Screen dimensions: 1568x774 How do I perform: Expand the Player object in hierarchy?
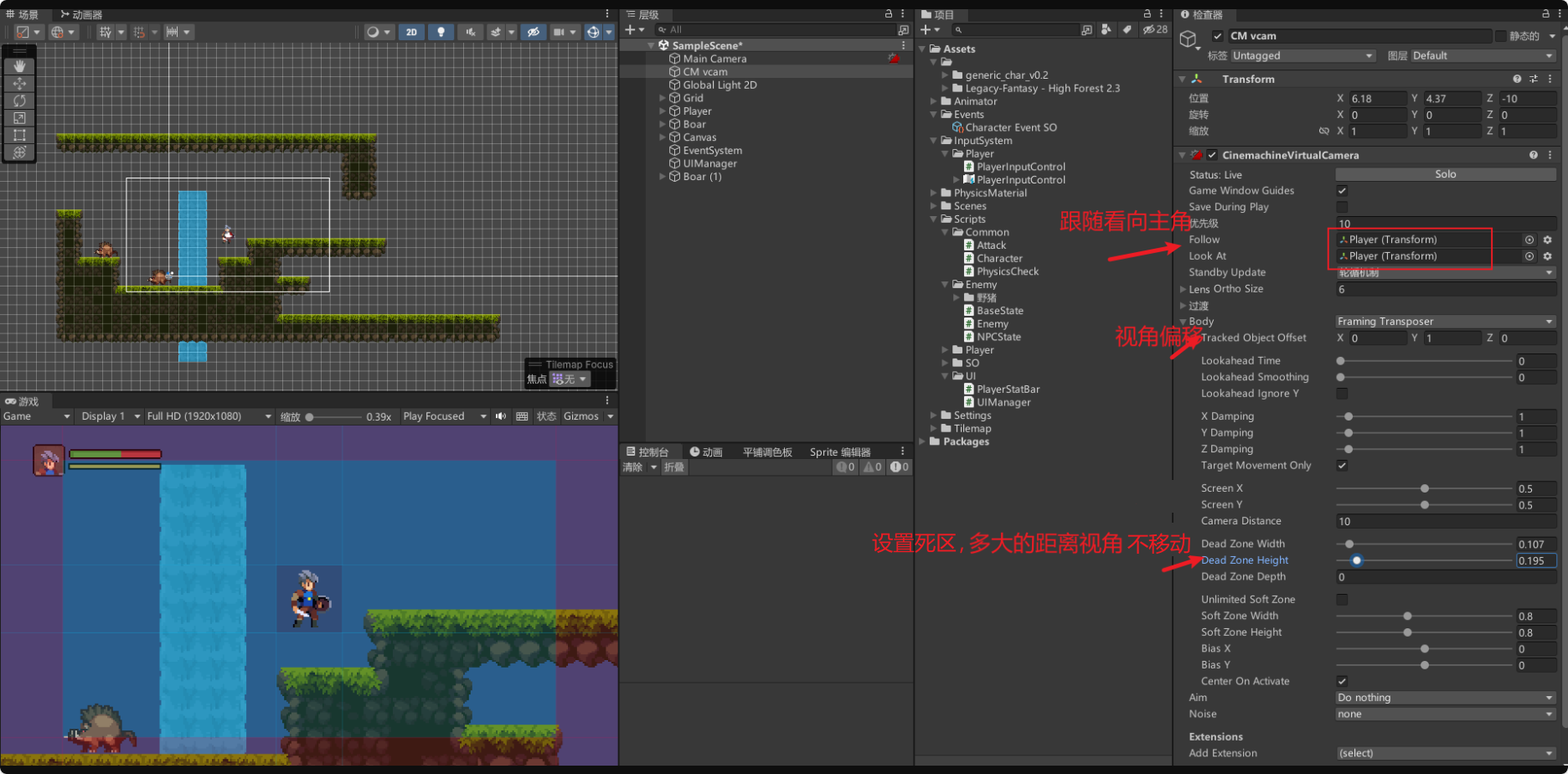(662, 111)
